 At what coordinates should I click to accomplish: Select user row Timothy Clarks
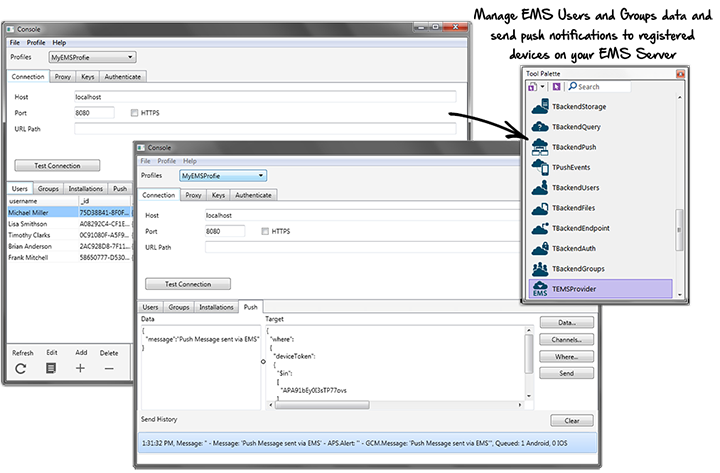[x=70, y=235]
